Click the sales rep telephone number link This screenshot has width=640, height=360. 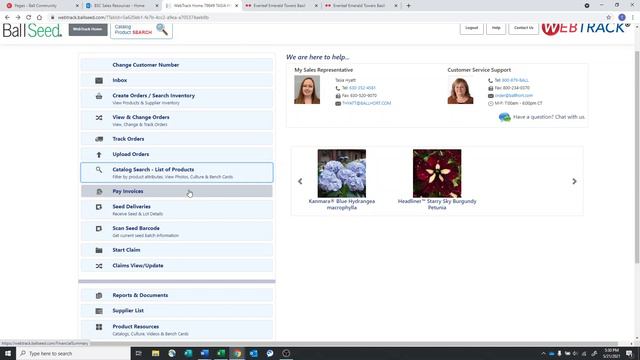362,88
